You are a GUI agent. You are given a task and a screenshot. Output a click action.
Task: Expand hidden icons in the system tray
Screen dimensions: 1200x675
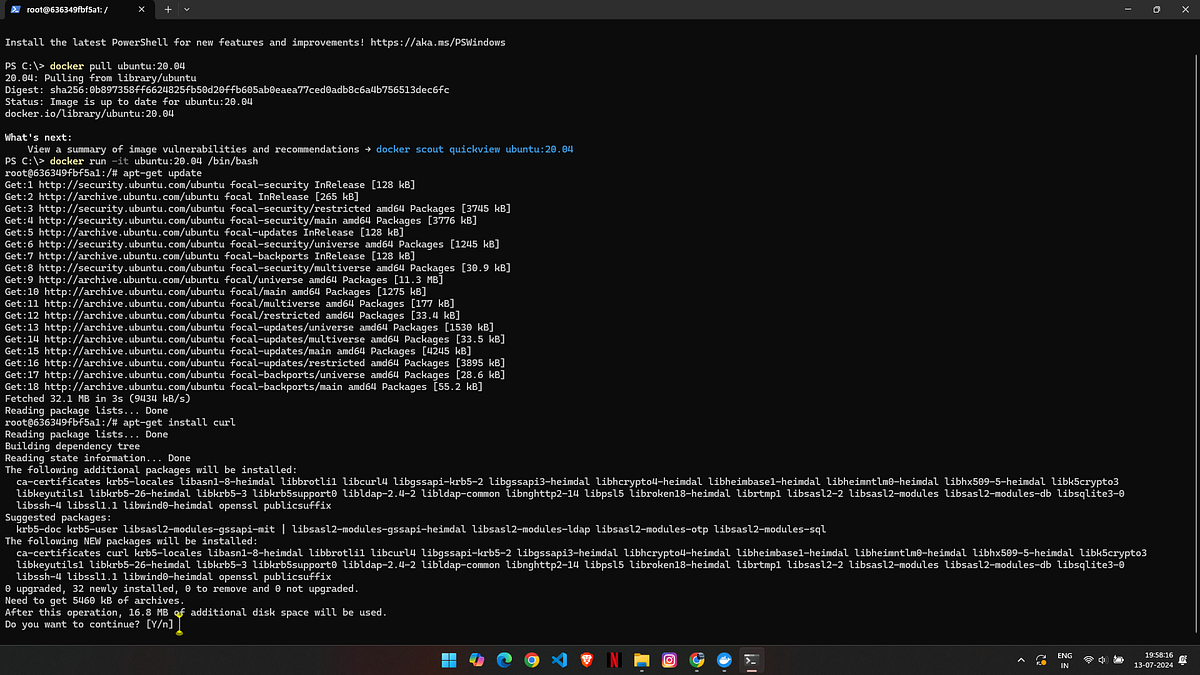tap(1021, 660)
